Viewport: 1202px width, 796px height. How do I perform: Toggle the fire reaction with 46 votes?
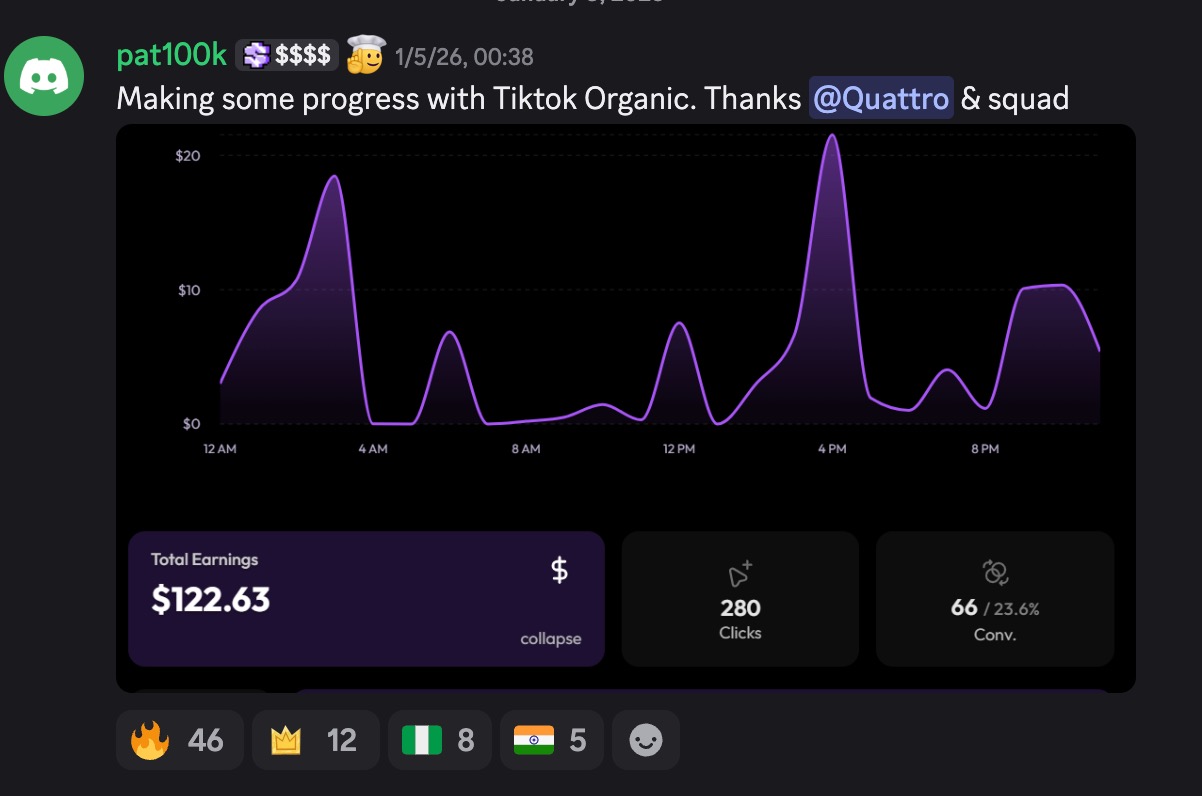[x=179, y=740]
